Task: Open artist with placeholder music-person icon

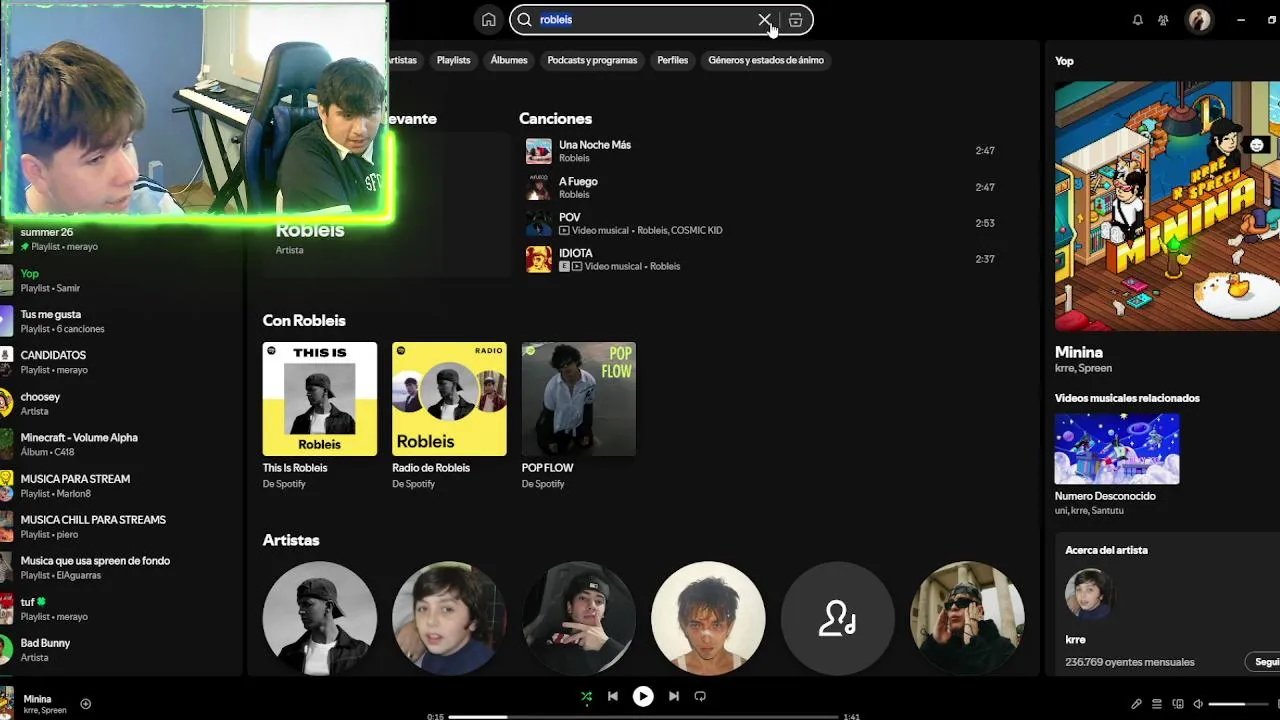Action: click(x=838, y=618)
